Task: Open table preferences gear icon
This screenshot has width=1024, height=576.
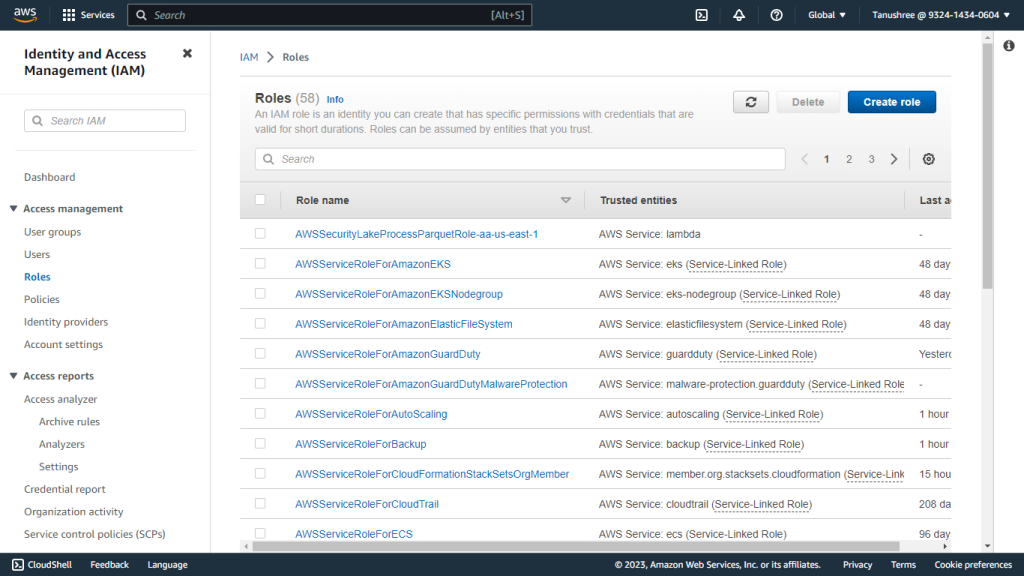Action: 929,159
